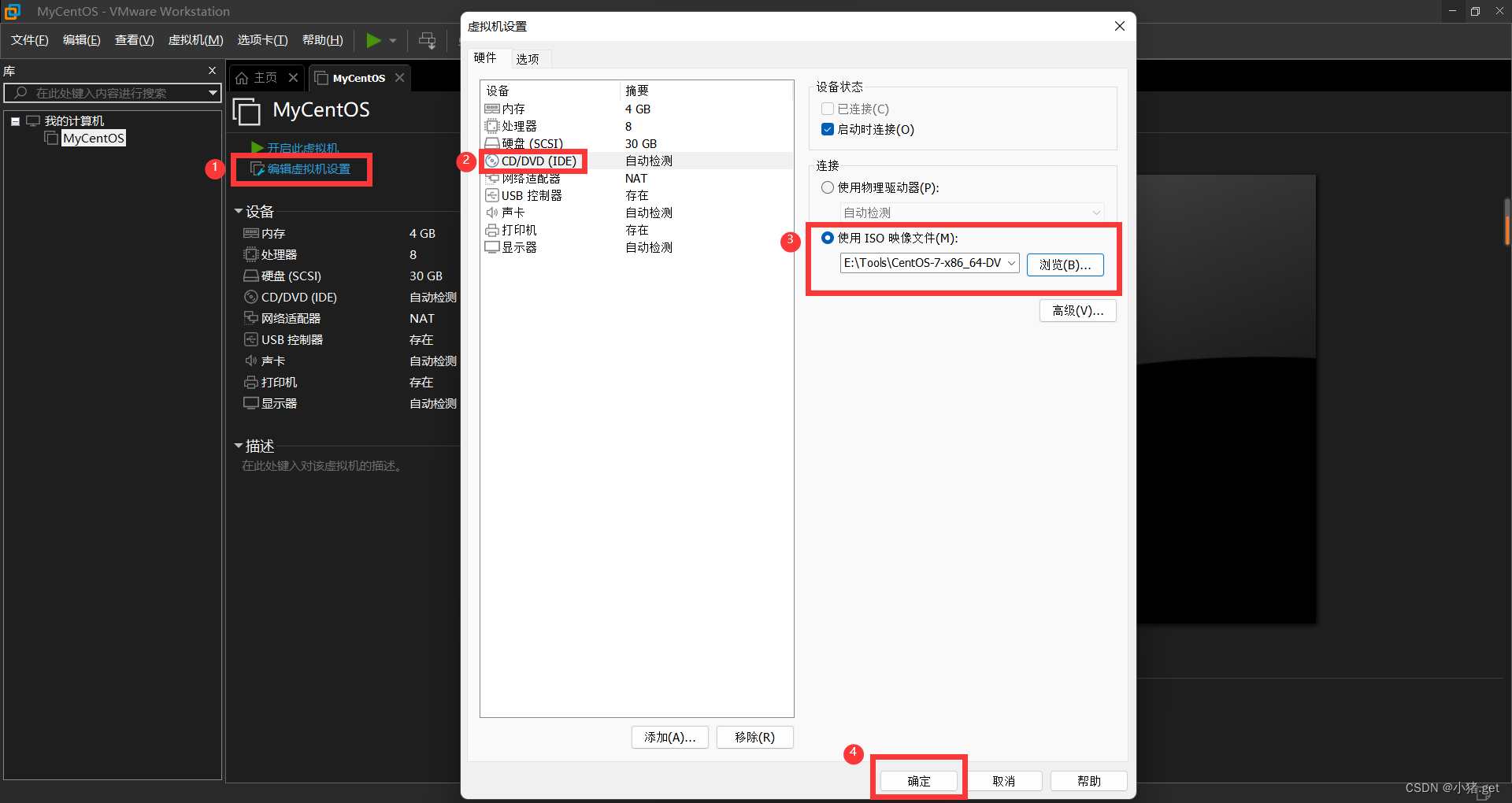Select 使用 ISO 映像文件(M) radio button
This screenshot has width=1512, height=803.
(828, 238)
